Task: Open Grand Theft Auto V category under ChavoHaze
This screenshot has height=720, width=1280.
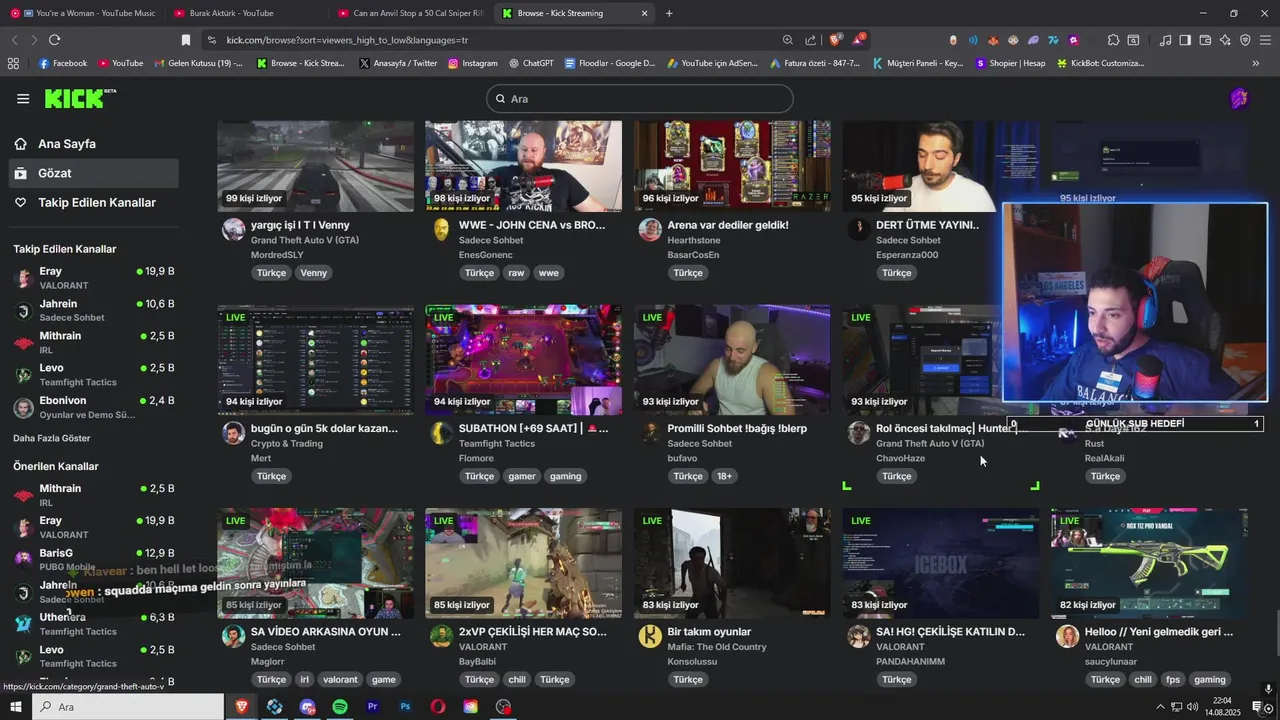Action: pyautogui.click(x=930, y=443)
